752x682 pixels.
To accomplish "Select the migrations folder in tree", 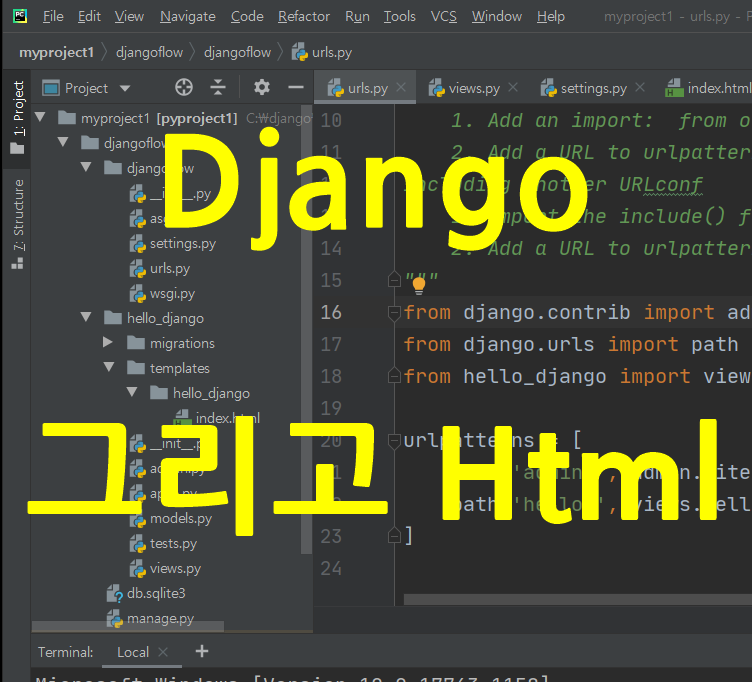I will [182, 343].
